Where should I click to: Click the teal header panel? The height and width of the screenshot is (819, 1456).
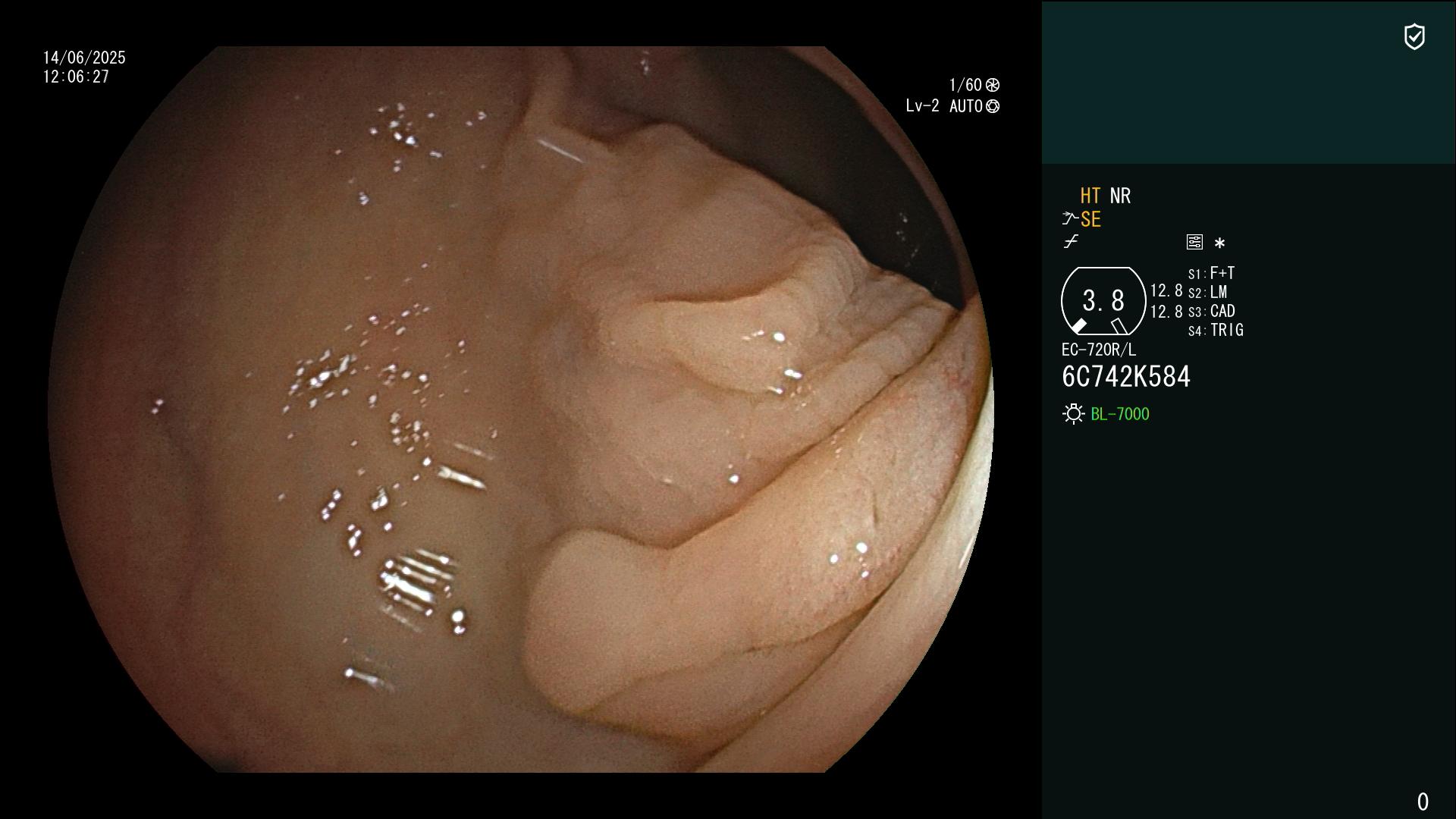click(x=1248, y=82)
